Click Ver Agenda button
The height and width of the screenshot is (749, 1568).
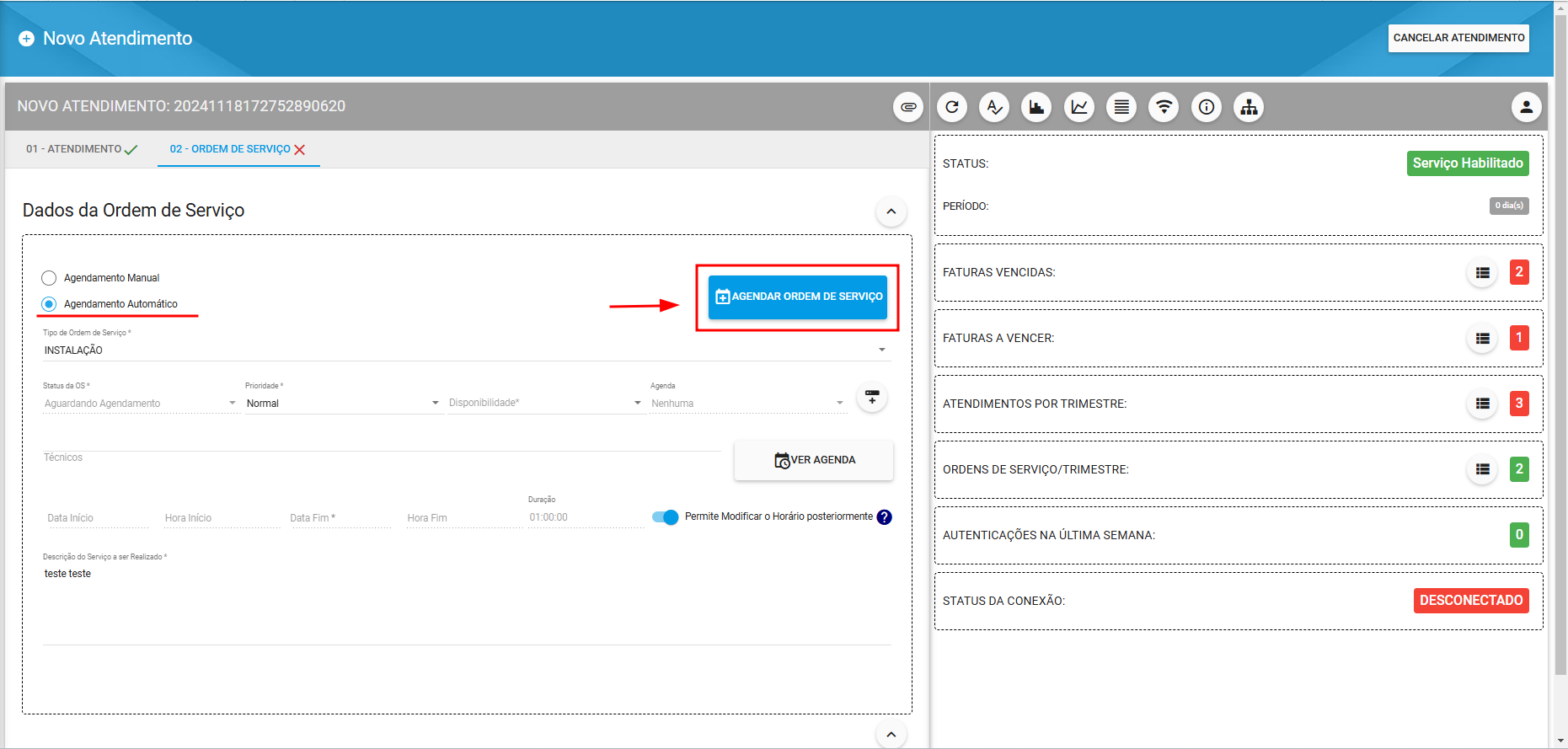tap(814, 460)
